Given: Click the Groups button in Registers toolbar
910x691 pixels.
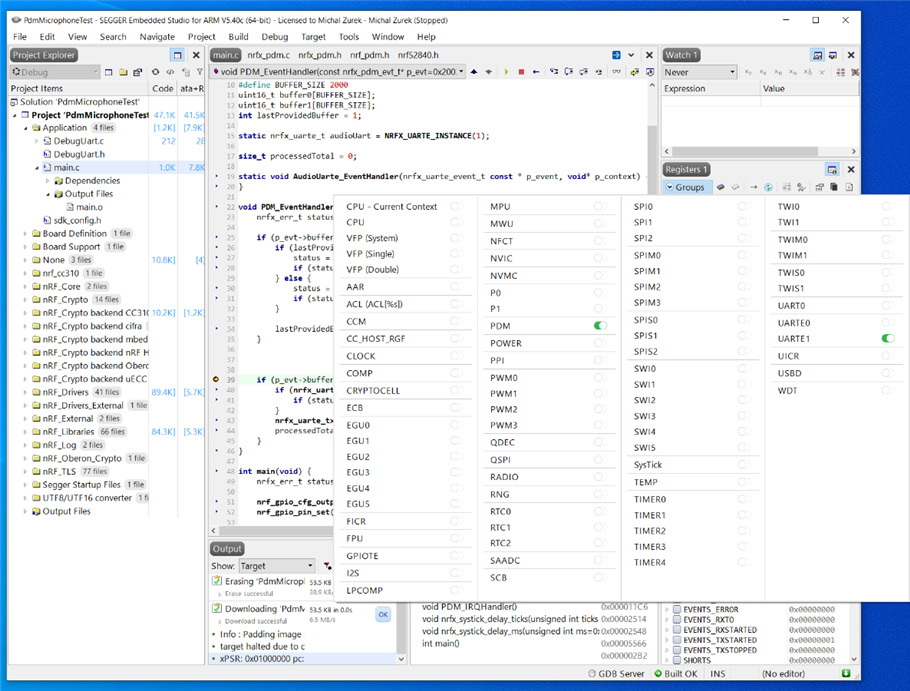Looking at the screenshot, I should click(685, 187).
